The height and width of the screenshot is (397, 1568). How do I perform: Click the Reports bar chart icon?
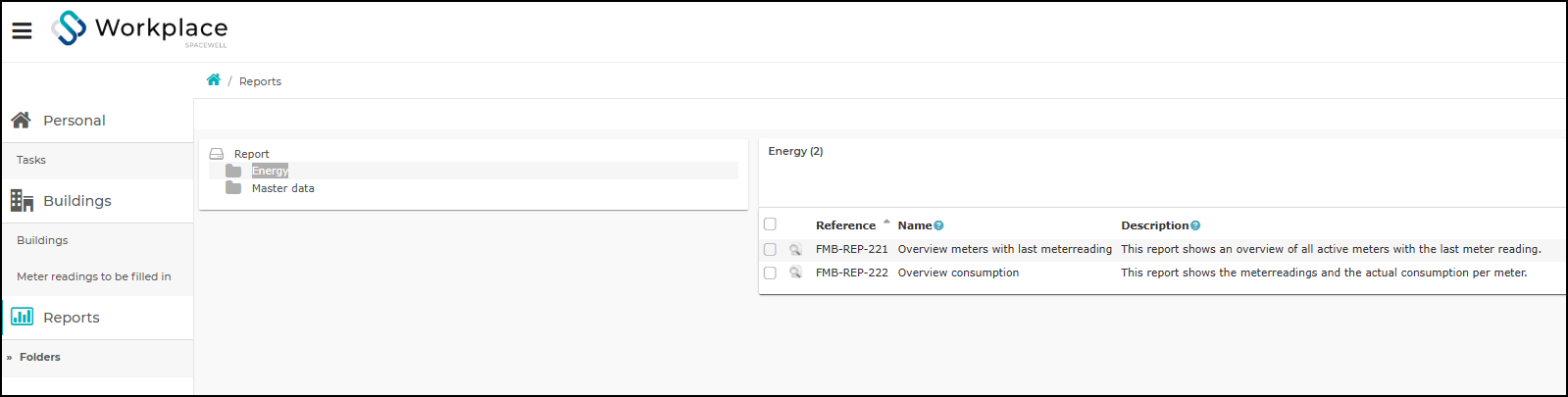22,317
